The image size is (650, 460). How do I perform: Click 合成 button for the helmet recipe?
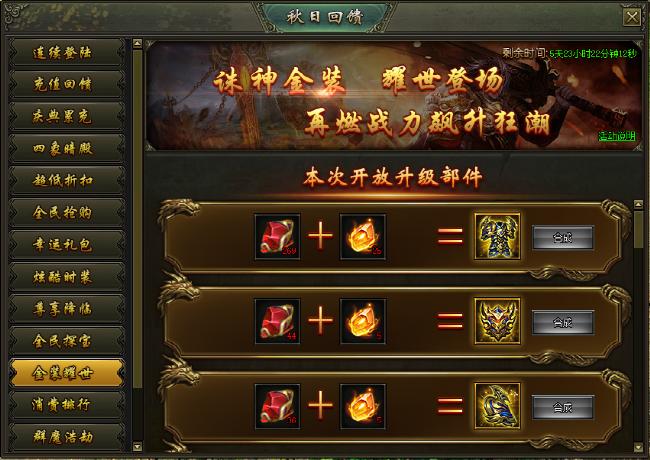(x=563, y=322)
